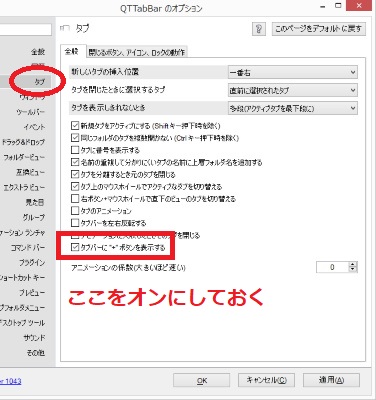Select イベント category in sidebar
Image resolution: width=376 pixels, height=400 pixels.
34,127
